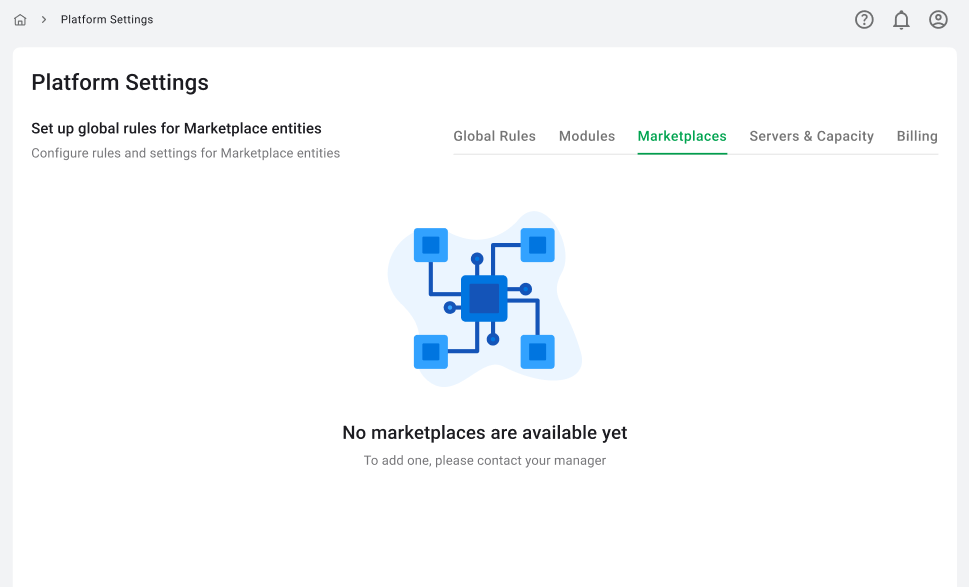The height and width of the screenshot is (587, 969).
Task: Click the bottom-right square node in the illustration
Action: (537, 351)
